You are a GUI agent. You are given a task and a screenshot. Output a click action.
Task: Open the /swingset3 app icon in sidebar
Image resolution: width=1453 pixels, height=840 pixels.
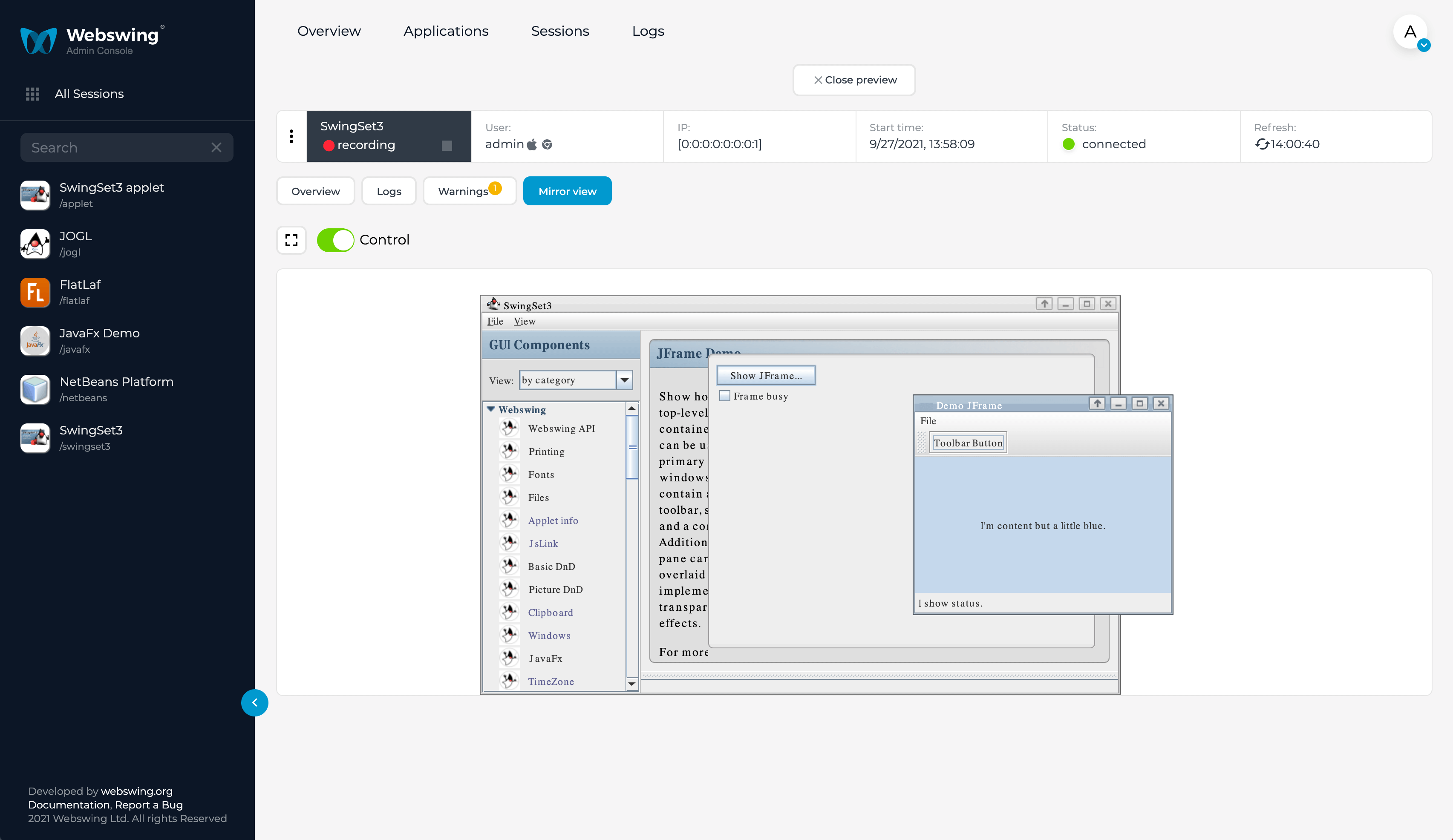pos(35,438)
